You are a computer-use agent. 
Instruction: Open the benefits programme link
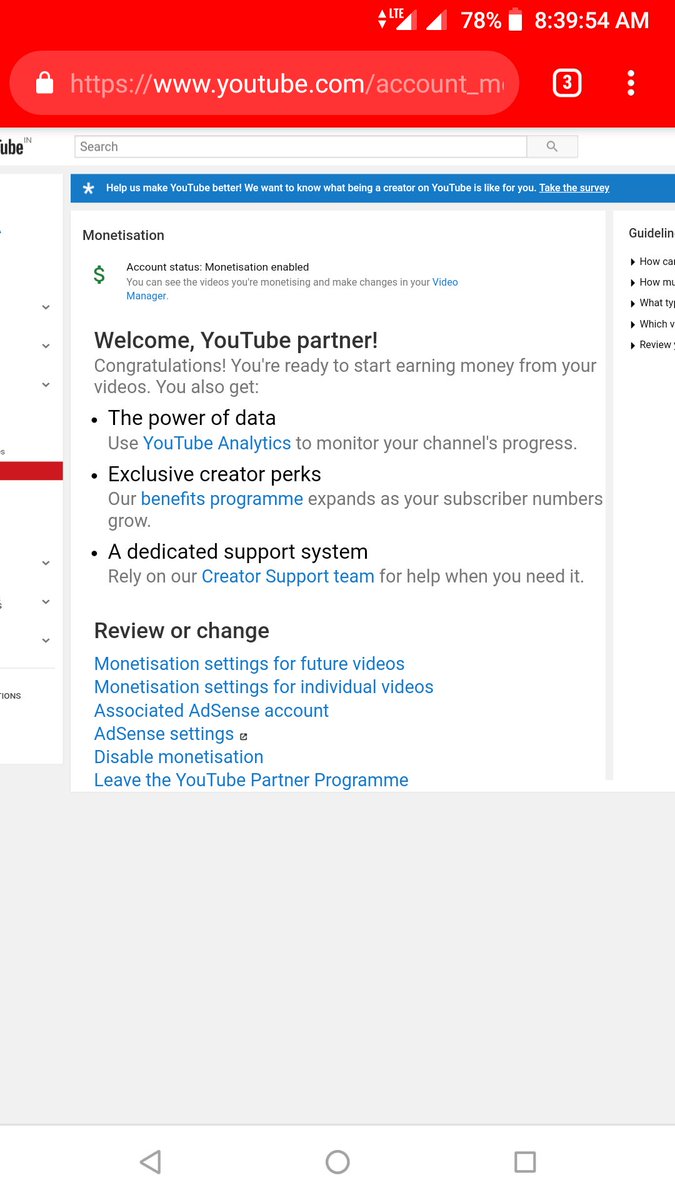tap(222, 499)
